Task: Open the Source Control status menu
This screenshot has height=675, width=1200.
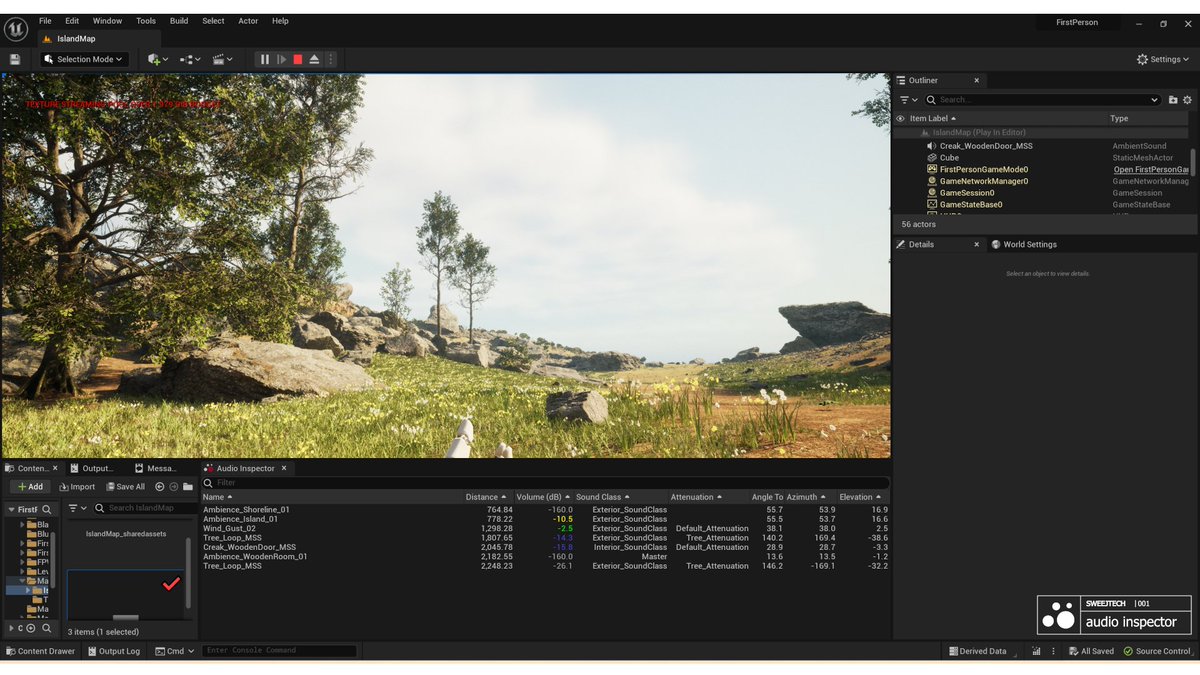Action: click(x=1157, y=651)
